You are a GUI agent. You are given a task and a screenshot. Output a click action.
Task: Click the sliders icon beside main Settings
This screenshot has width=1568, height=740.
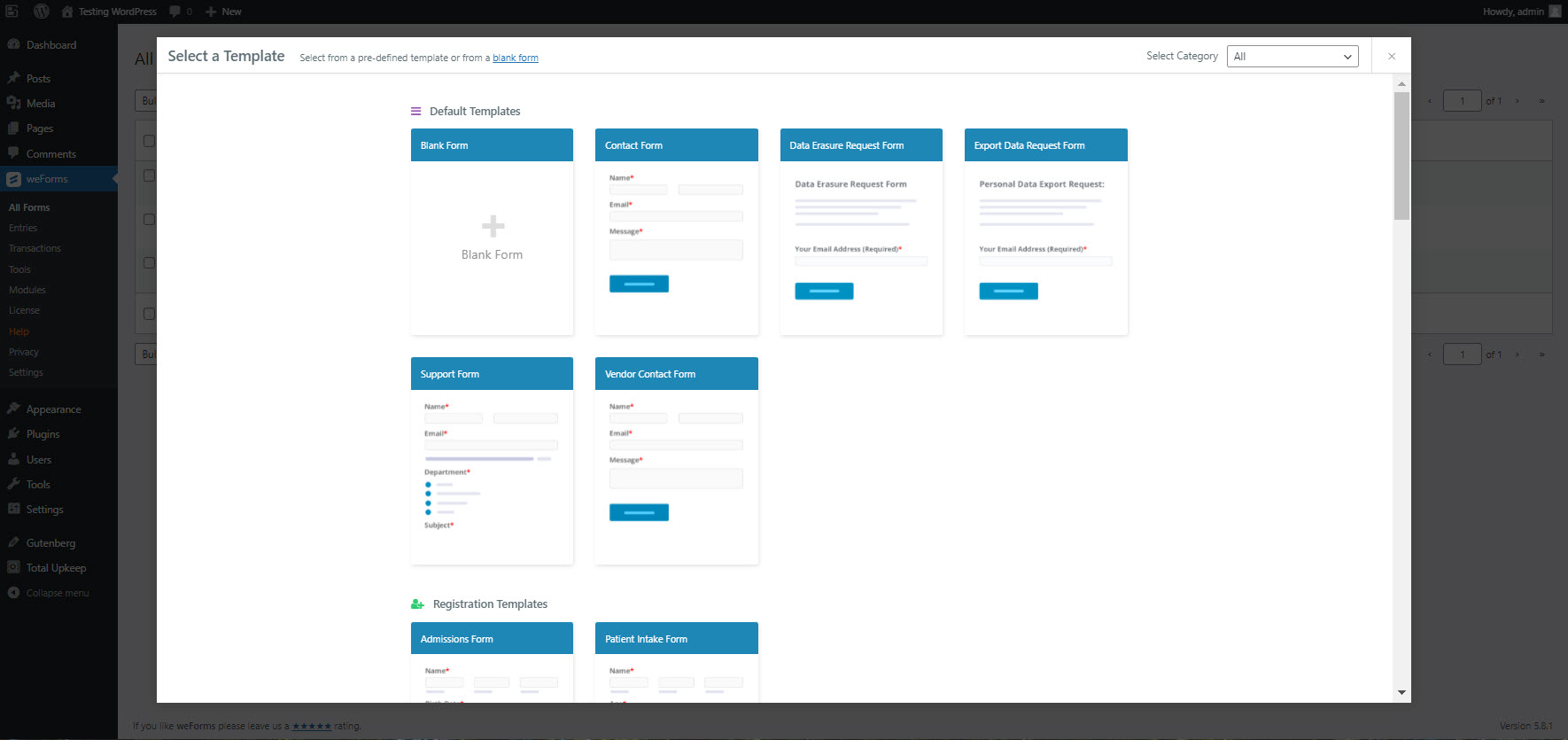coord(14,509)
